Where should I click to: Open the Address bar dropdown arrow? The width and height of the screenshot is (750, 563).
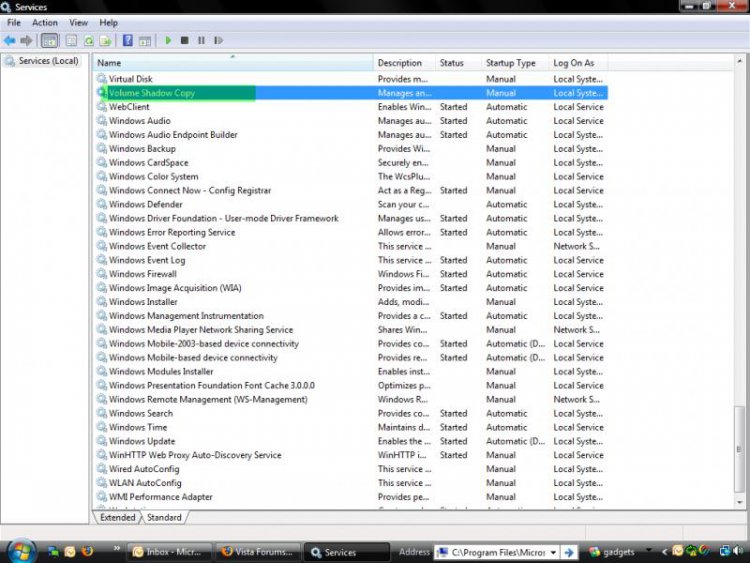[553, 552]
